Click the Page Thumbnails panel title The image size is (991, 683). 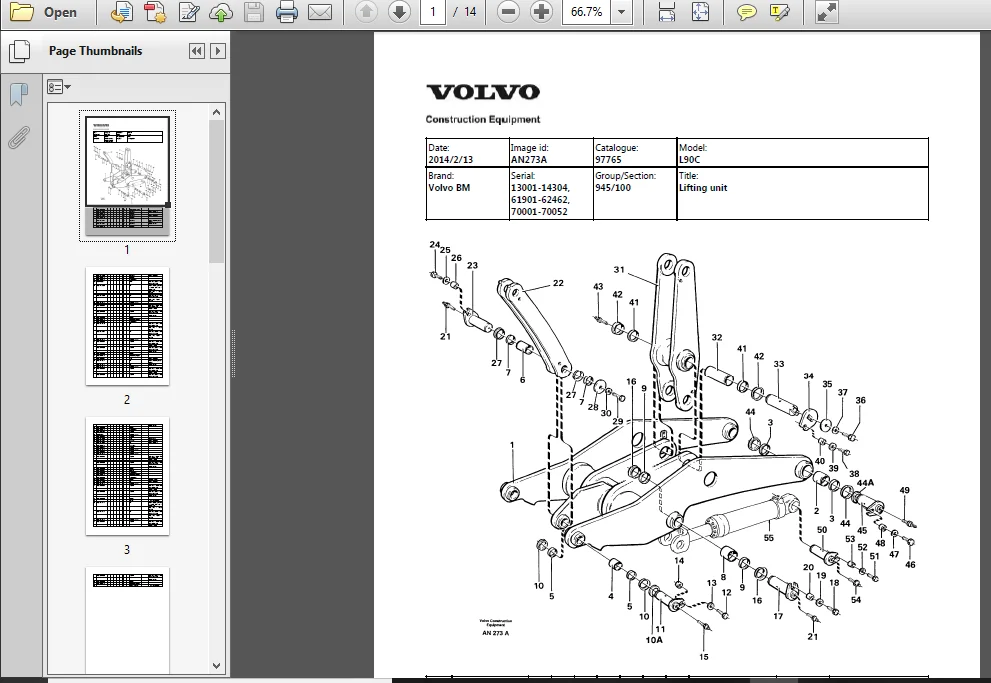coord(95,51)
